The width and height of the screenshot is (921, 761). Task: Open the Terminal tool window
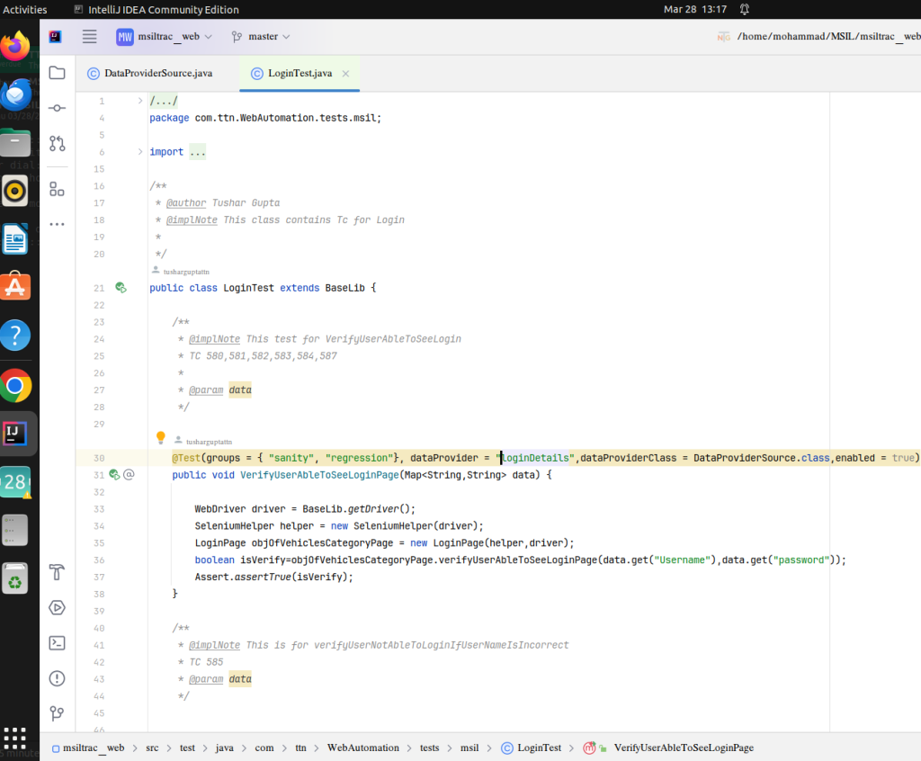tap(57, 643)
